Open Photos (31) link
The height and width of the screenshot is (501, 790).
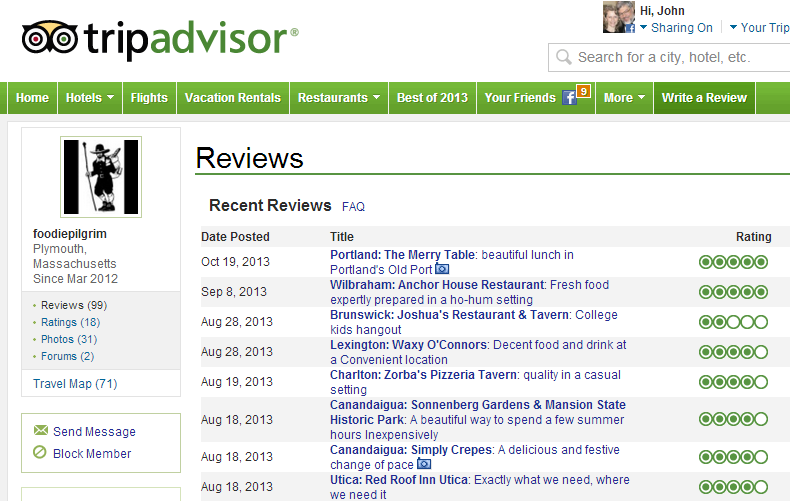(x=69, y=339)
